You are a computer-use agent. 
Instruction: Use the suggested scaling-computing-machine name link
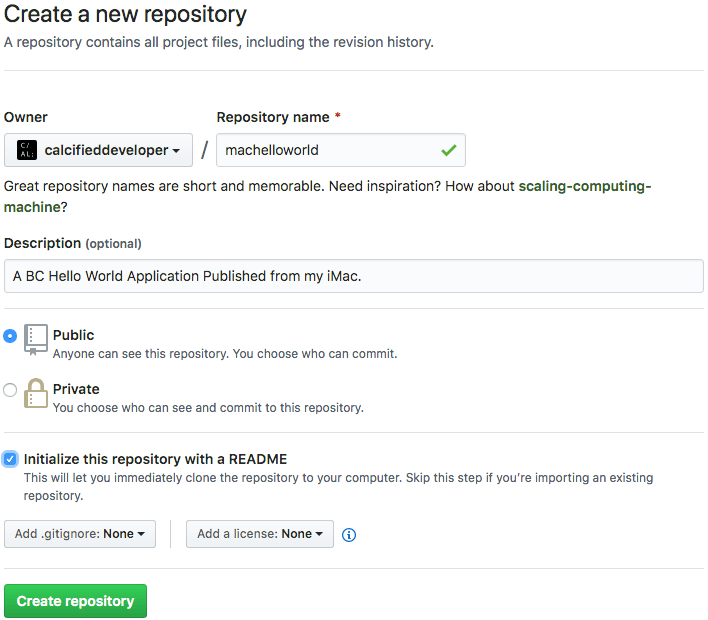(x=584, y=187)
